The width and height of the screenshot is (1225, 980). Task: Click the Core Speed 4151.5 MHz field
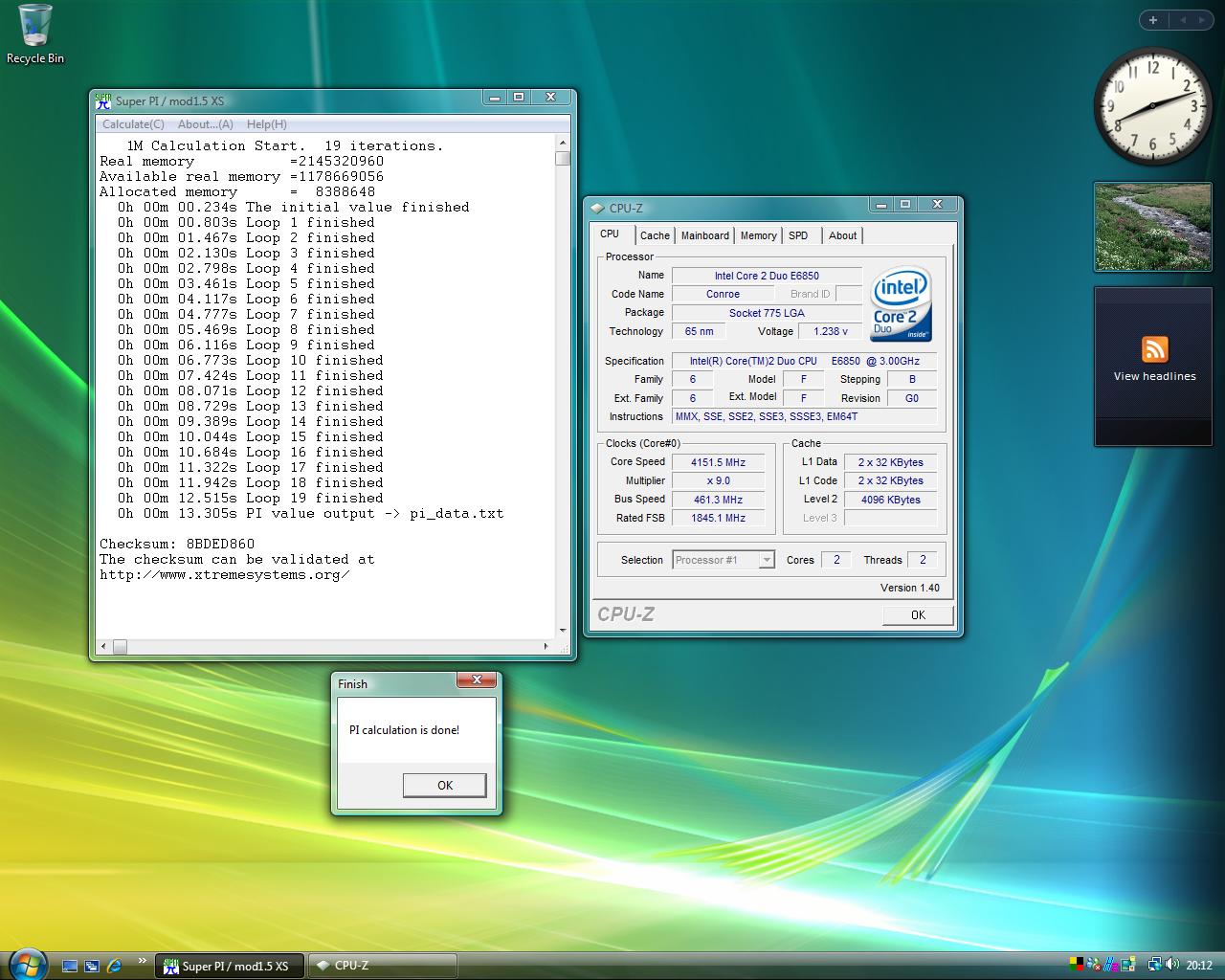718,462
